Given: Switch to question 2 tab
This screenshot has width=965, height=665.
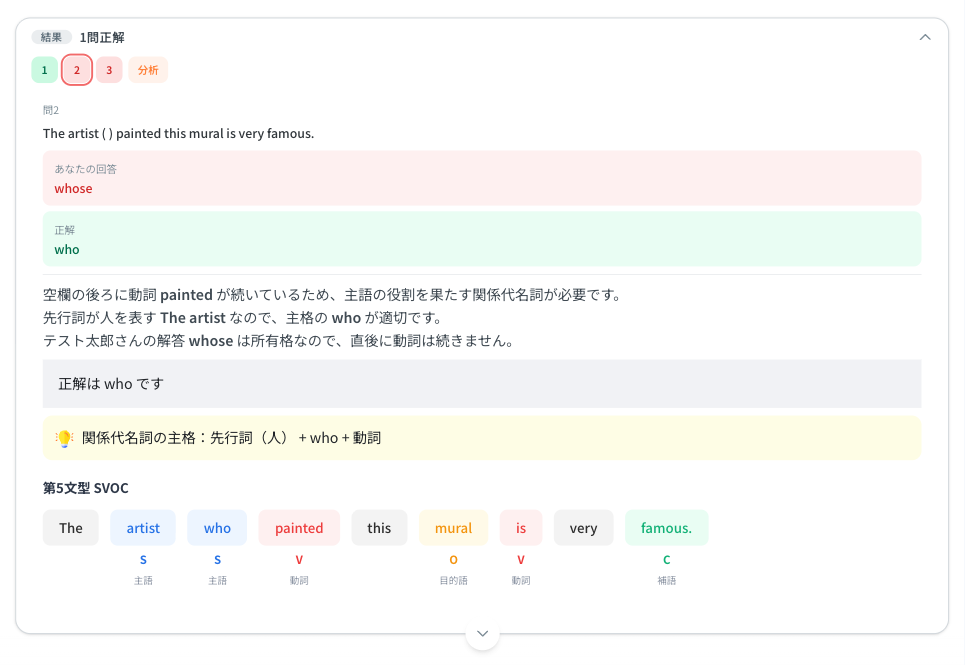Looking at the screenshot, I should (x=76, y=69).
